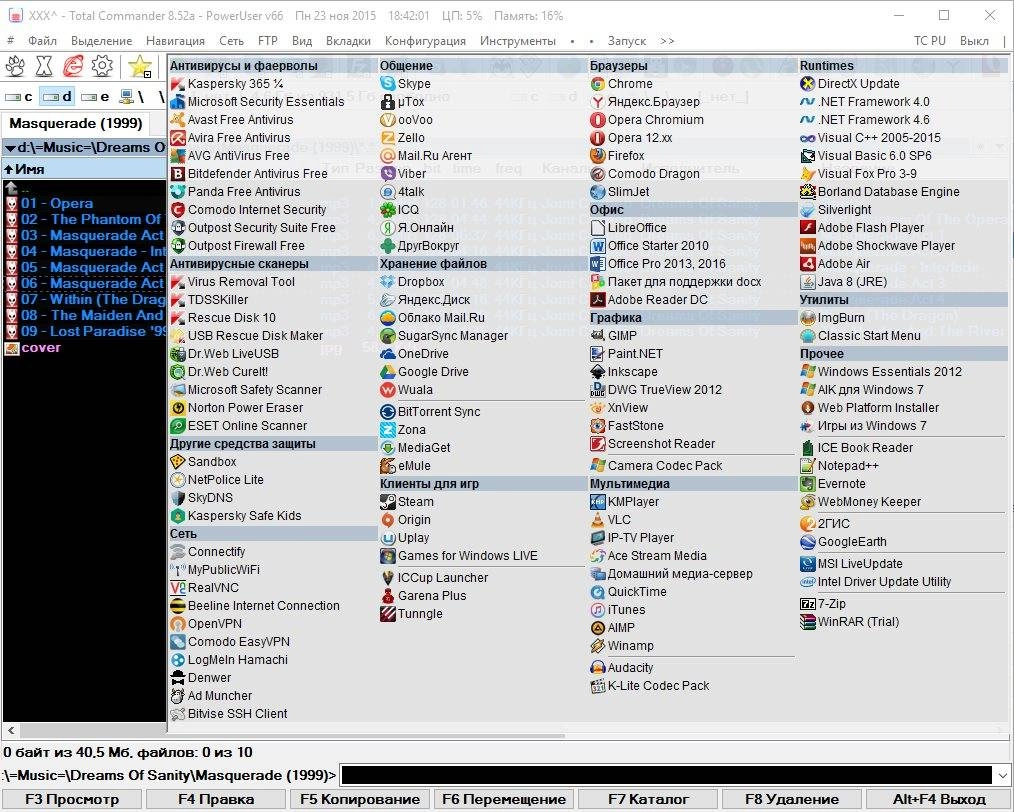
Task: Launch WinRAR (Trial) entry
Action: coord(850,621)
